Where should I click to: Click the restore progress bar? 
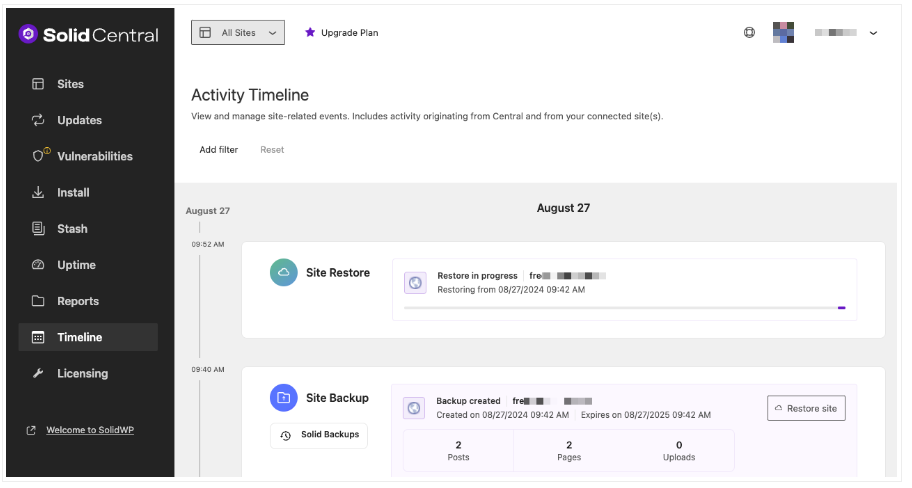(624, 308)
